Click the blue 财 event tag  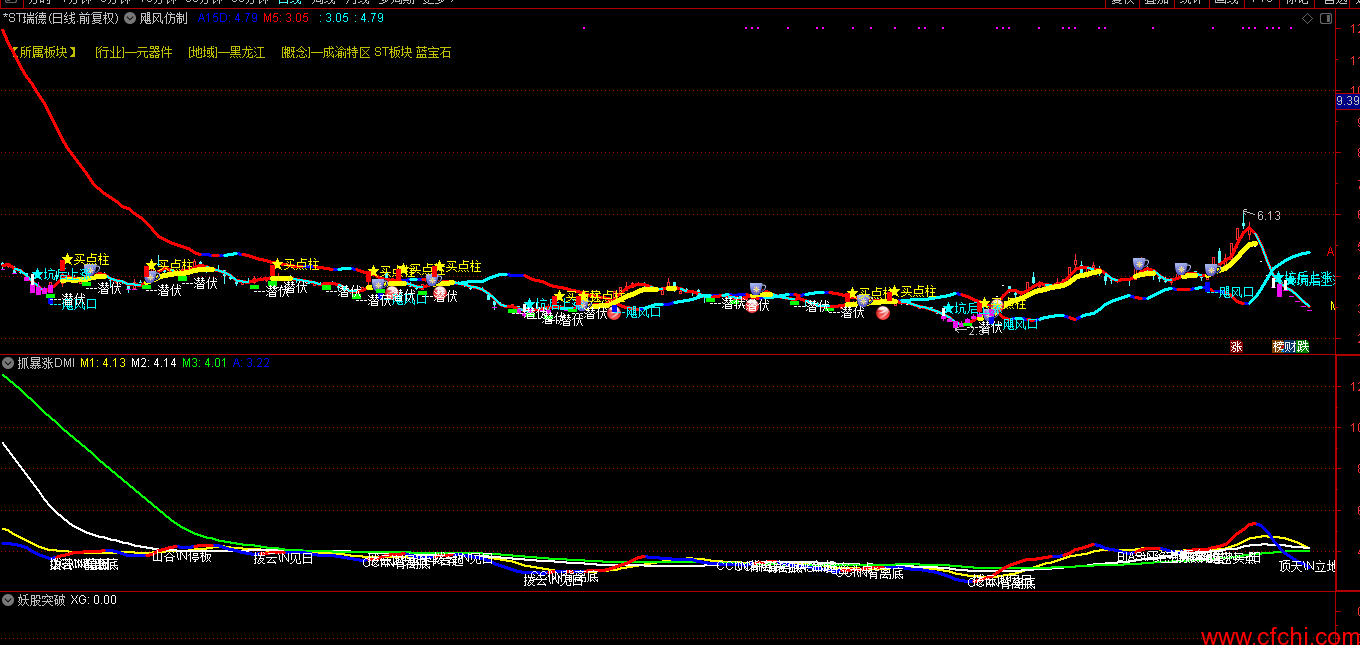[1290, 346]
